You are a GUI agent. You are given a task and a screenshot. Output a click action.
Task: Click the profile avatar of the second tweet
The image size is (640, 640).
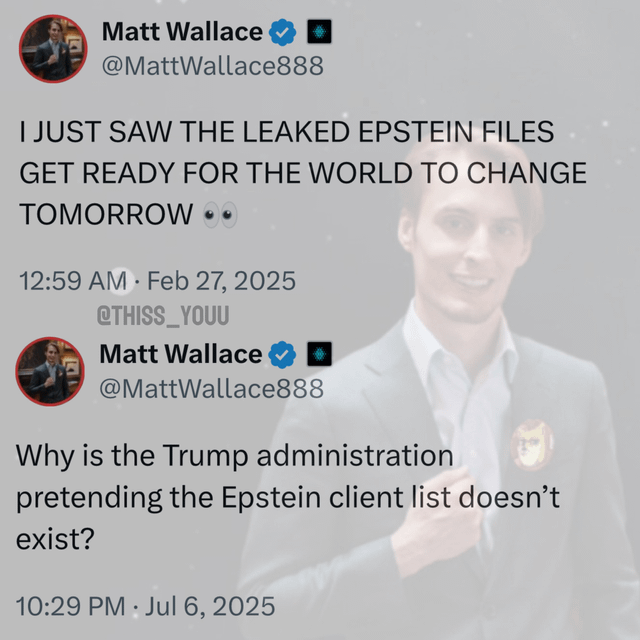click(50, 371)
